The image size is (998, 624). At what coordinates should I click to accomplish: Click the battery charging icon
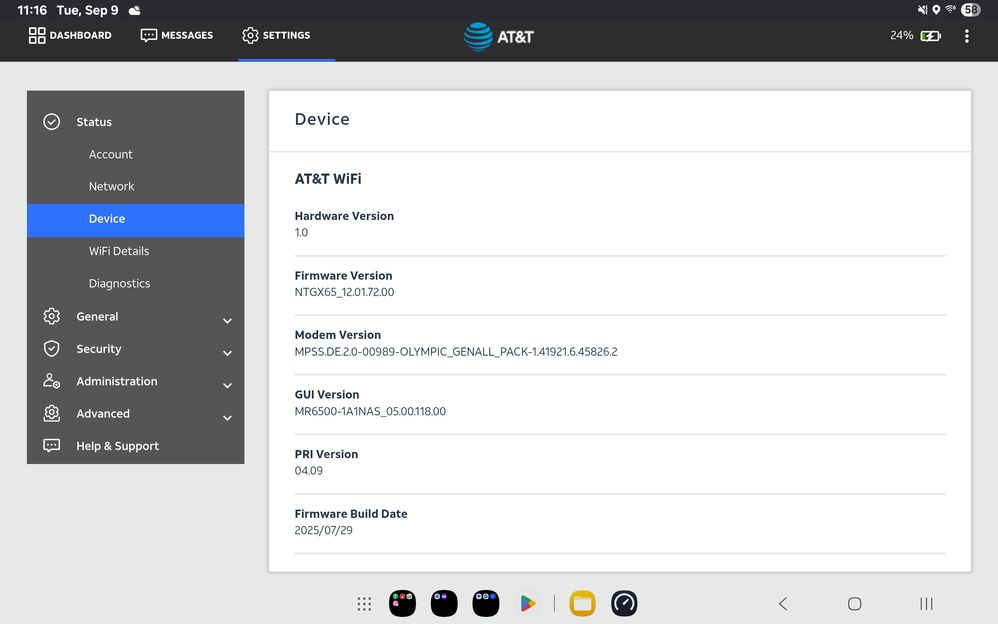click(x=931, y=36)
